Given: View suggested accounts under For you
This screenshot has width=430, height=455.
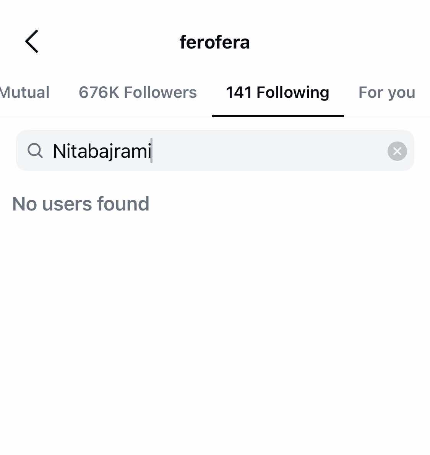Looking at the screenshot, I should point(387,92).
